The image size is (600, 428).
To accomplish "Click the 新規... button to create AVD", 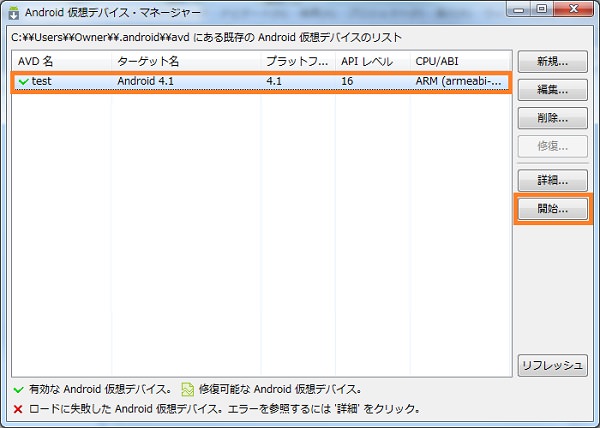I will (x=553, y=62).
